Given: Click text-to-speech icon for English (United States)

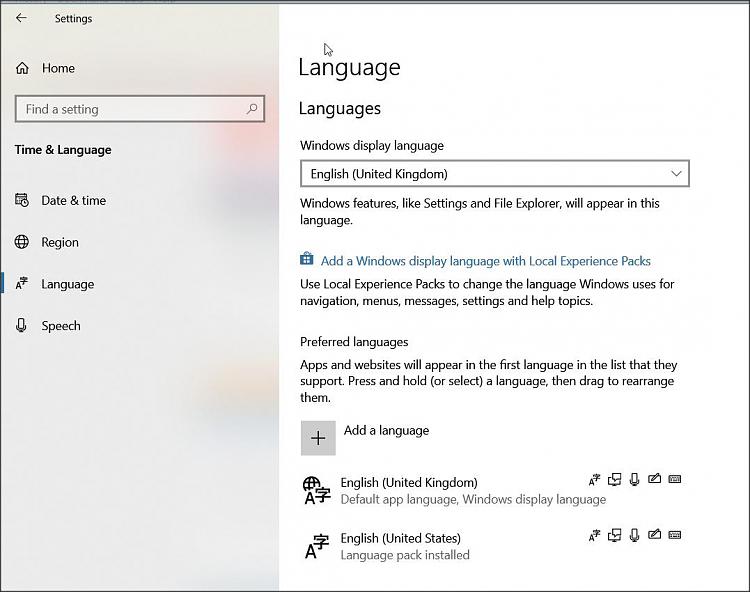Looking at the screenshot, I should [615, 535].
